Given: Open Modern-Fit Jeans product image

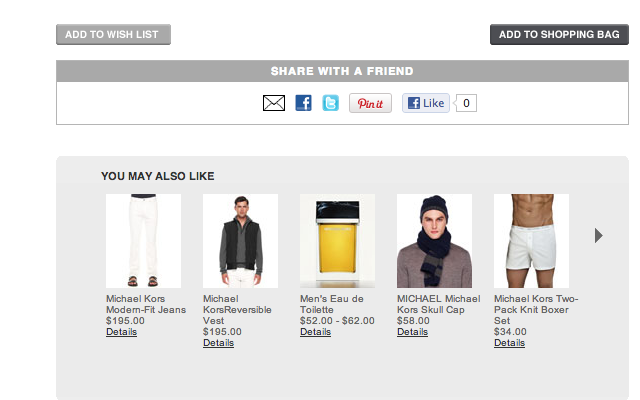Looking at the screenshot, I should pos(143,241).
